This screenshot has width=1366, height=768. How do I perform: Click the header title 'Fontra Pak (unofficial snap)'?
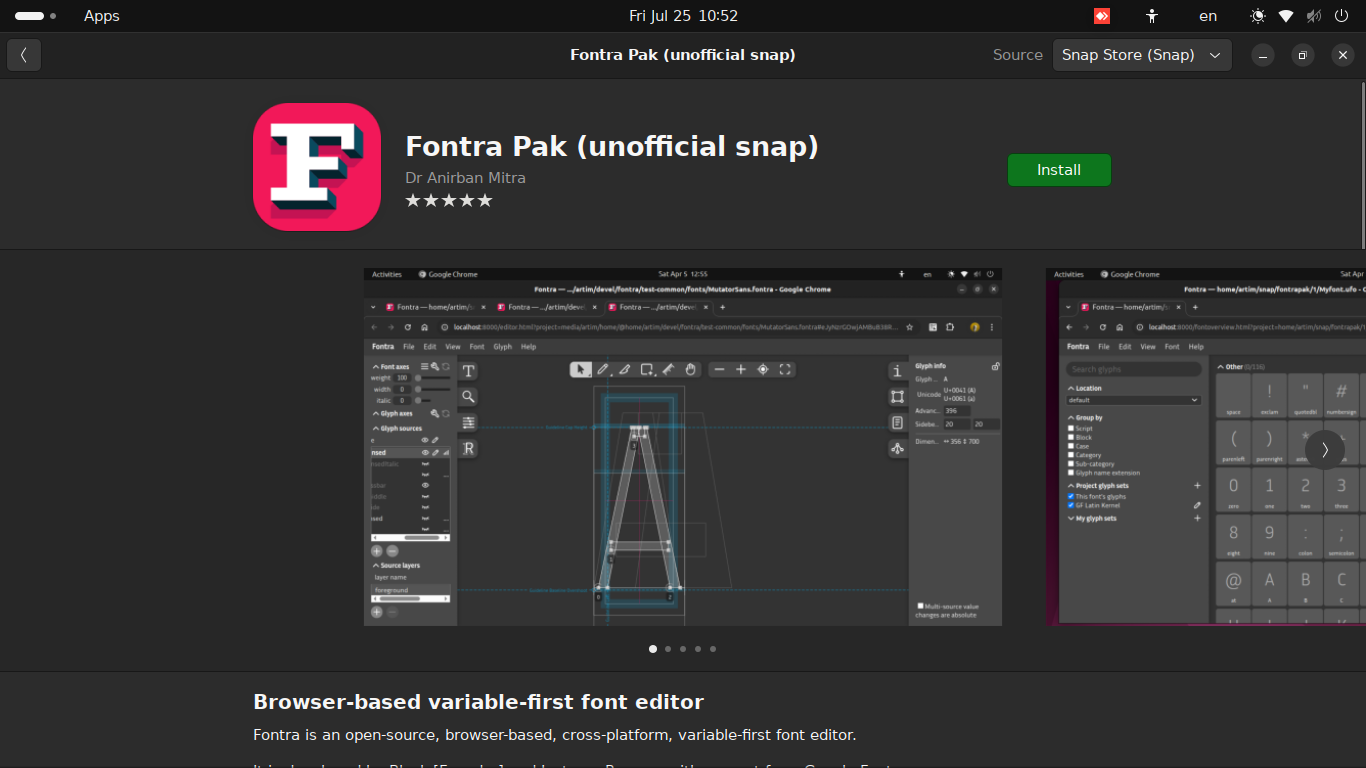(683, 55)
